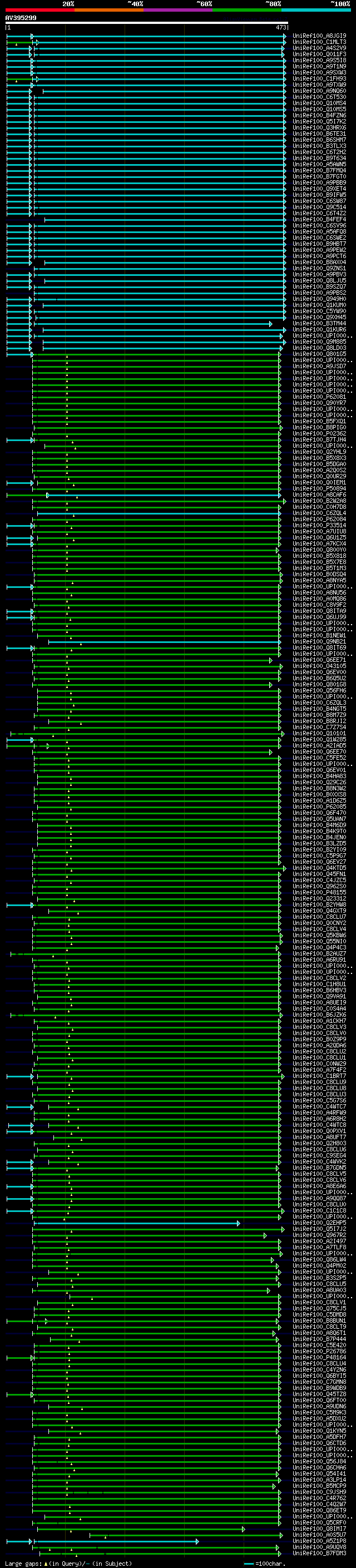
Task: Click UniRef100_Q8LD03 label
Action: point(319,348)
